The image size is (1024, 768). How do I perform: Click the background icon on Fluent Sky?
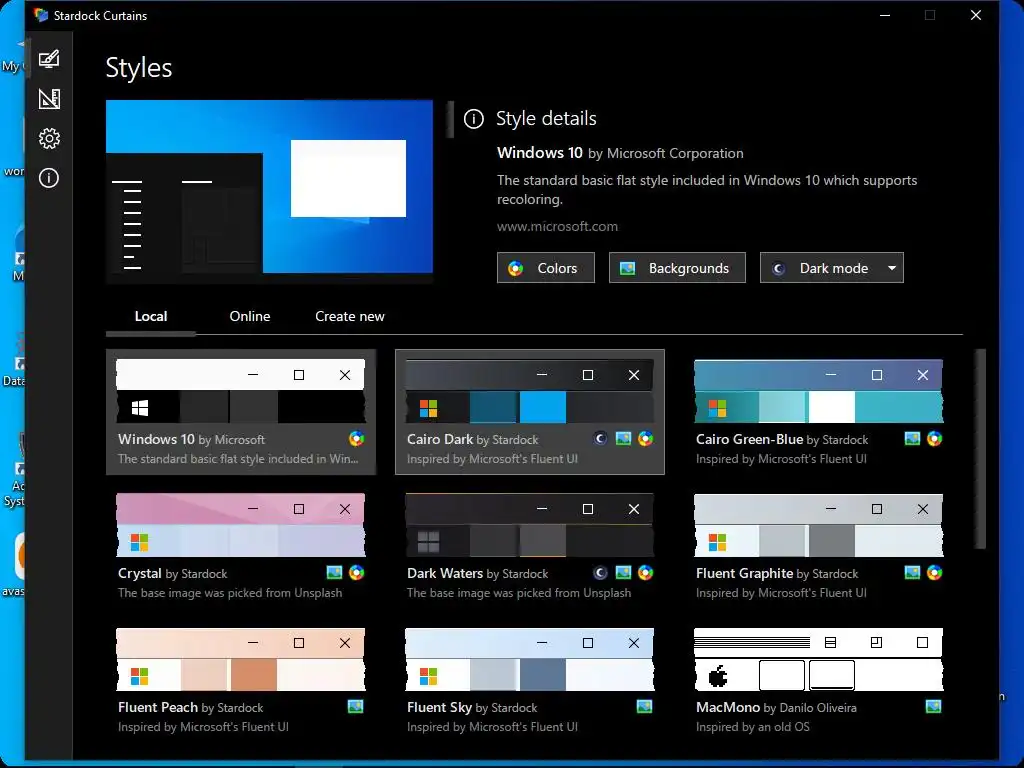click(x=645, y=707)
